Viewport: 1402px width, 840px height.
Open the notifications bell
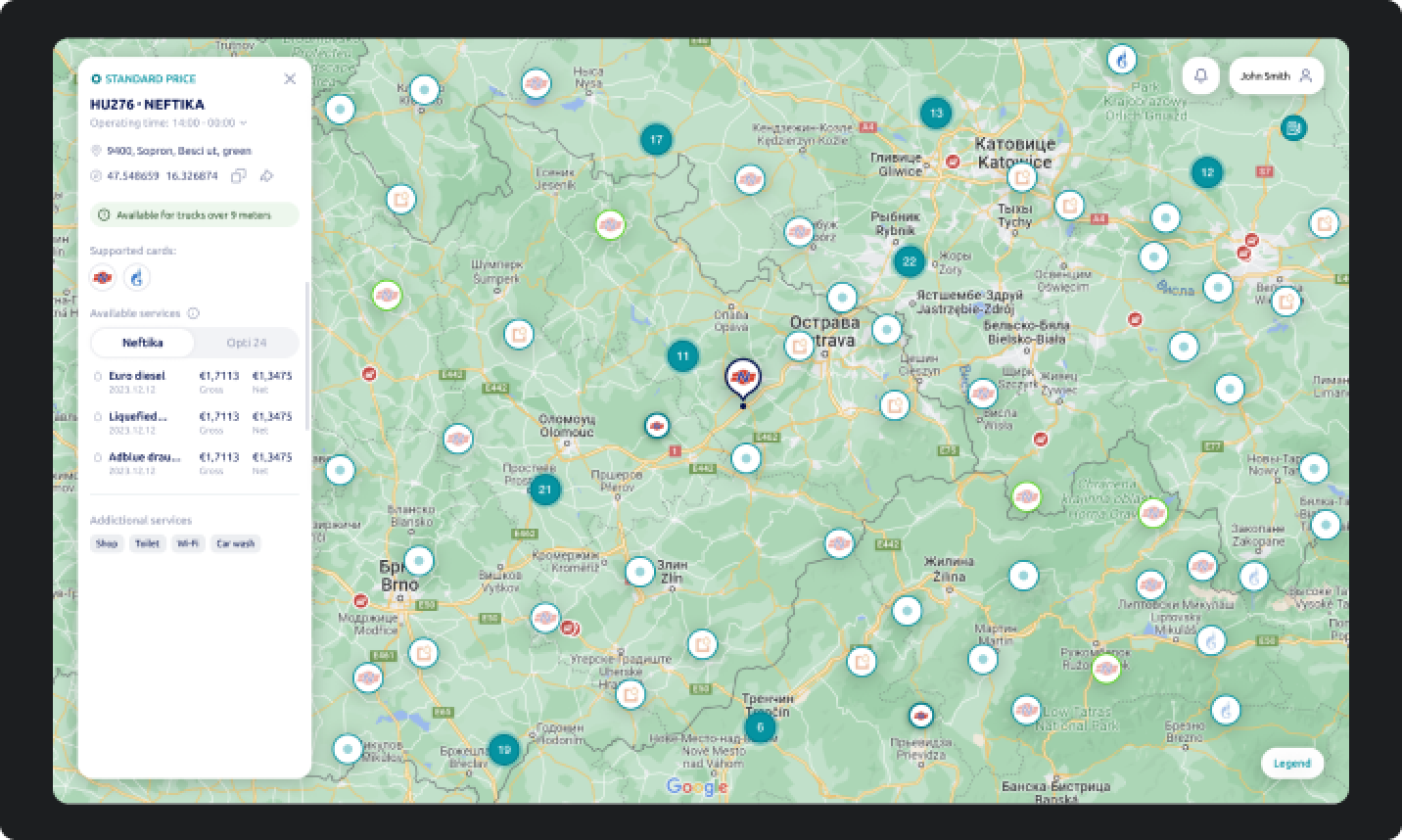click(1200, 75)
